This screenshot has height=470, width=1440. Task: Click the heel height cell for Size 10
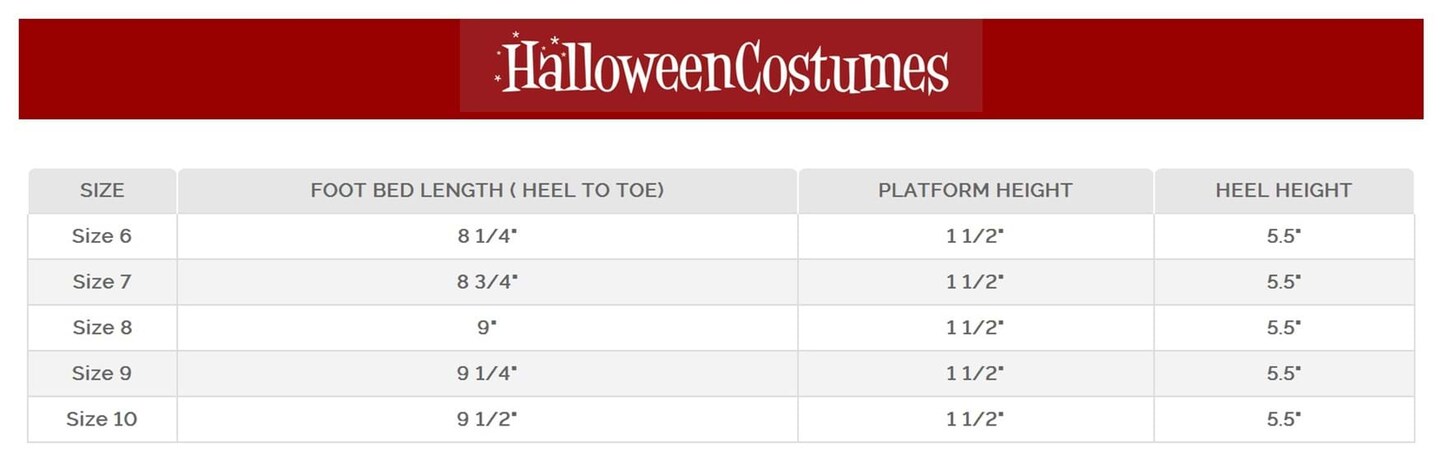click(x=1283, y=419)
